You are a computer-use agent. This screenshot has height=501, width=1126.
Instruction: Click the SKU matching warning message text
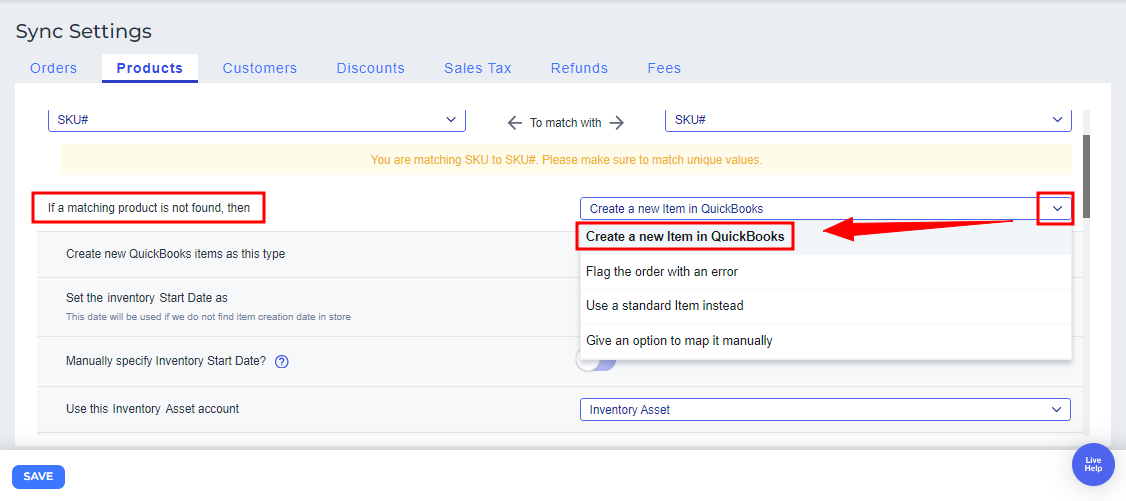pos(566,160)
